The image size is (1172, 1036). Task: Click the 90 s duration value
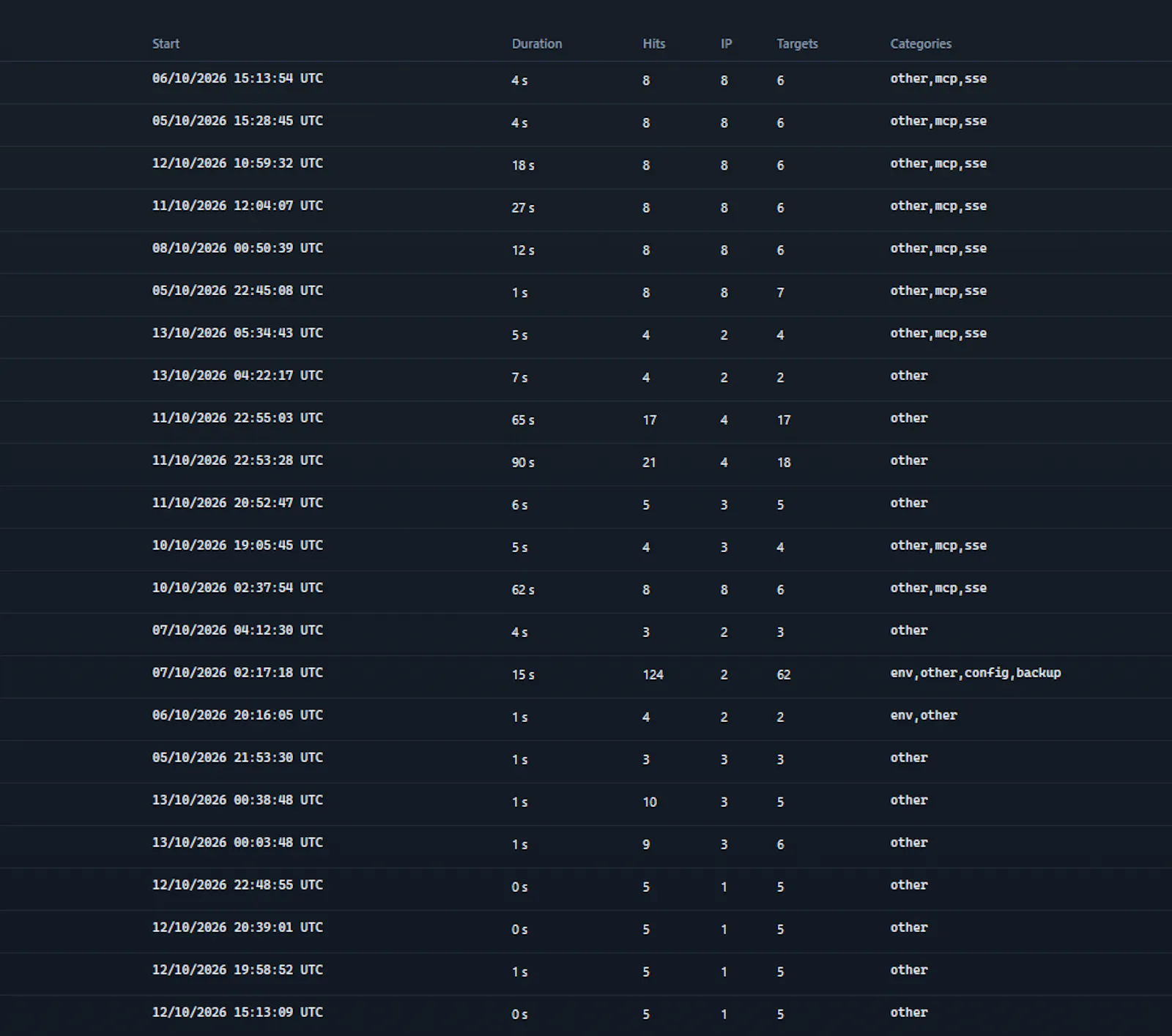[523, 463]
